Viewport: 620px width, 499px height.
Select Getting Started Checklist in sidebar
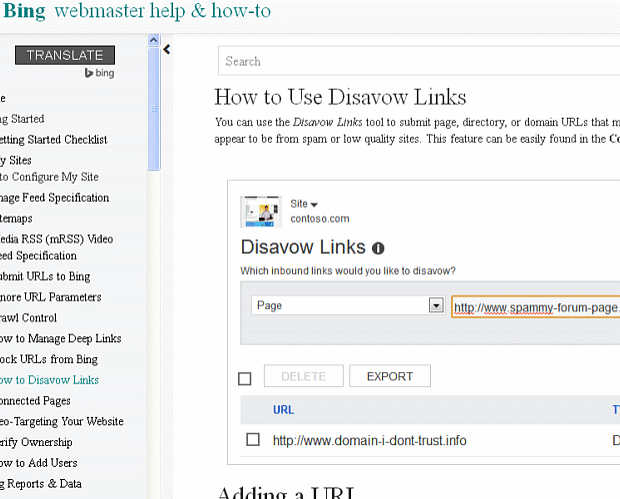pos(55,140)
